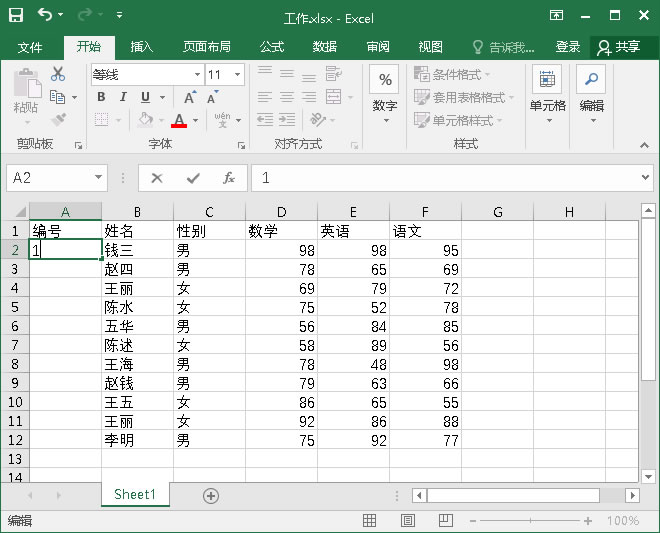Image resolution: width=660 pixels, height=533 pixels.
Task: Click the Format Painter brush icon
Action: click(x=59, y=120)
